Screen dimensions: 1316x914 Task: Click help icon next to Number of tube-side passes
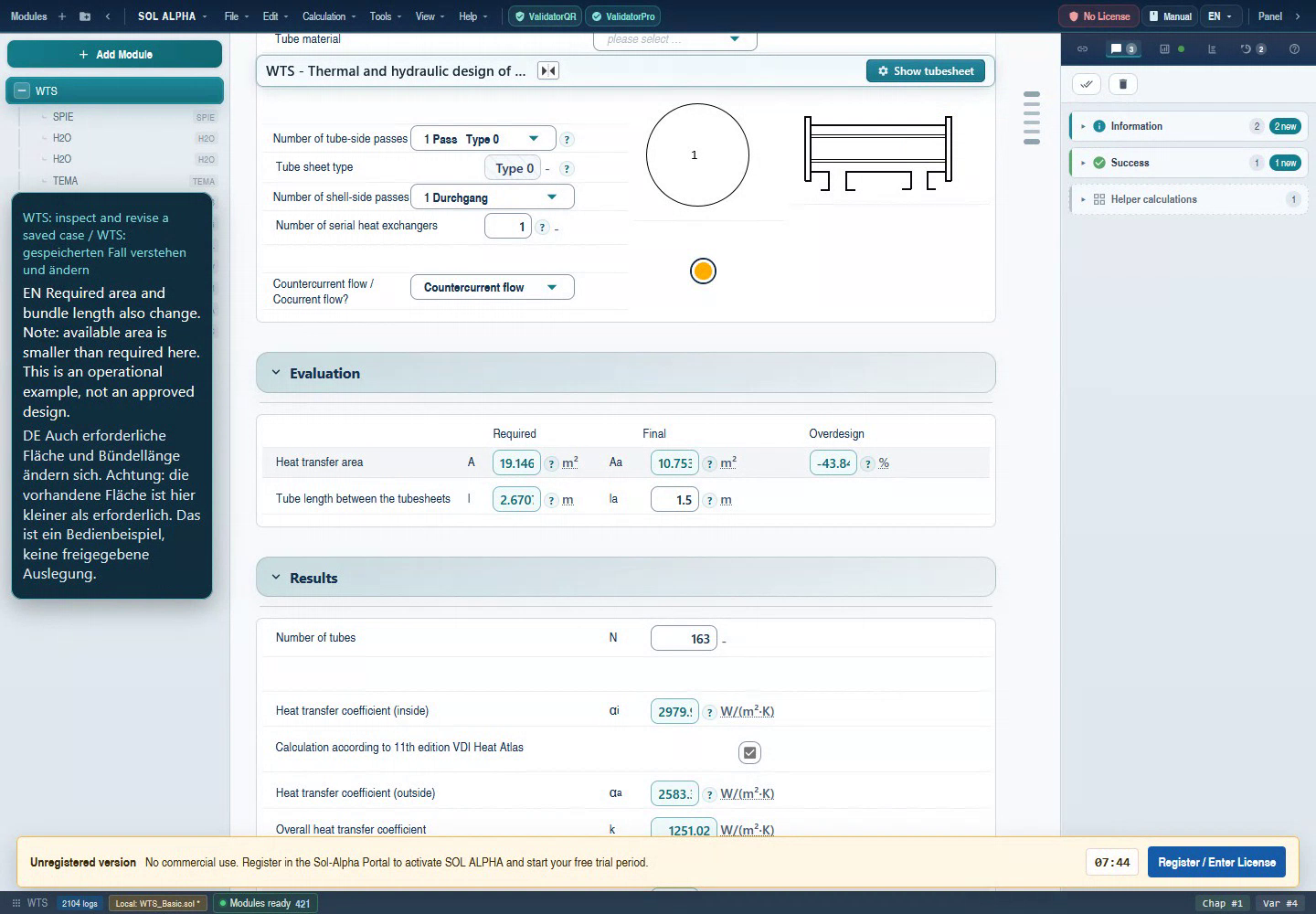click(567, 140)
